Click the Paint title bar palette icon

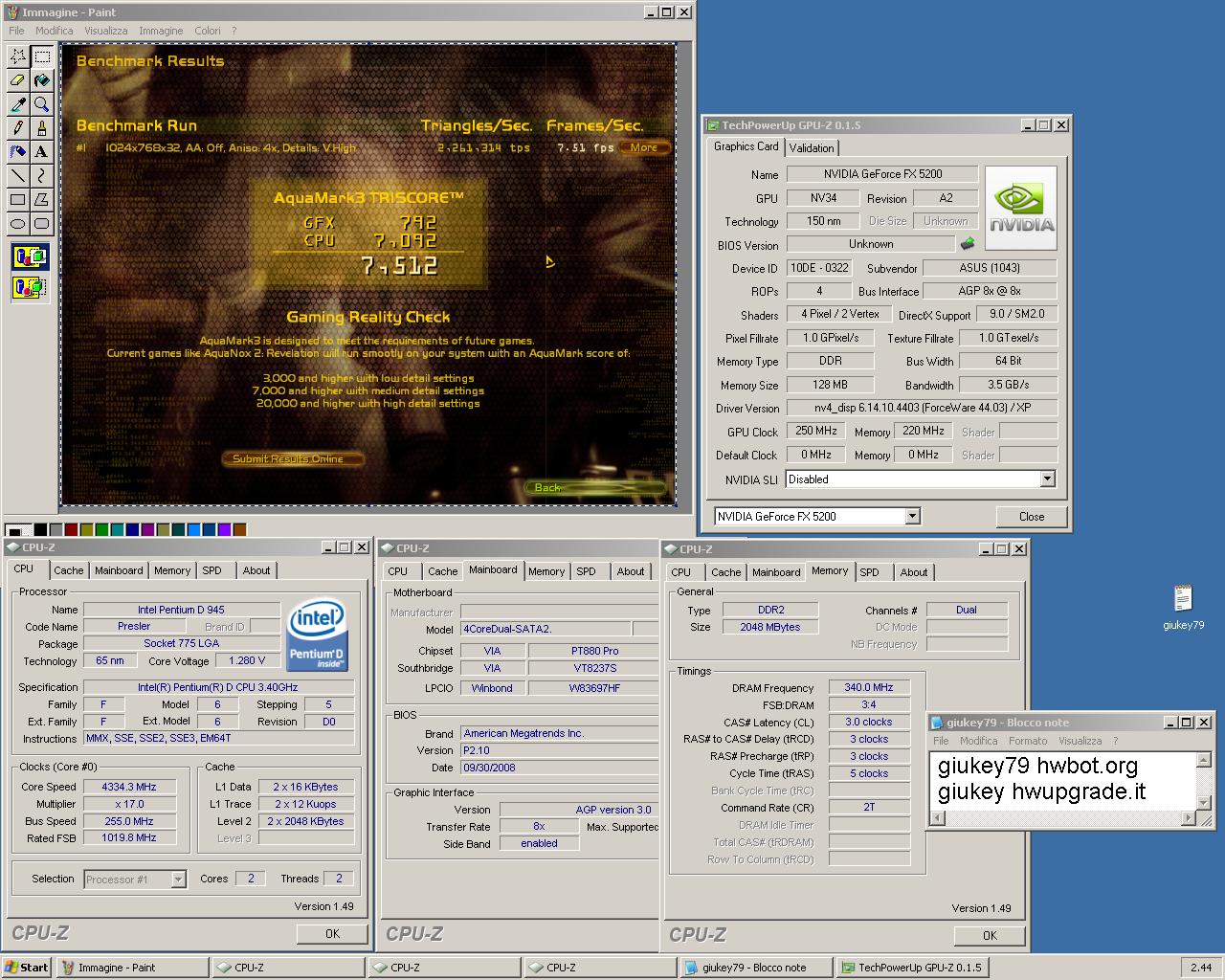(12, 12)
